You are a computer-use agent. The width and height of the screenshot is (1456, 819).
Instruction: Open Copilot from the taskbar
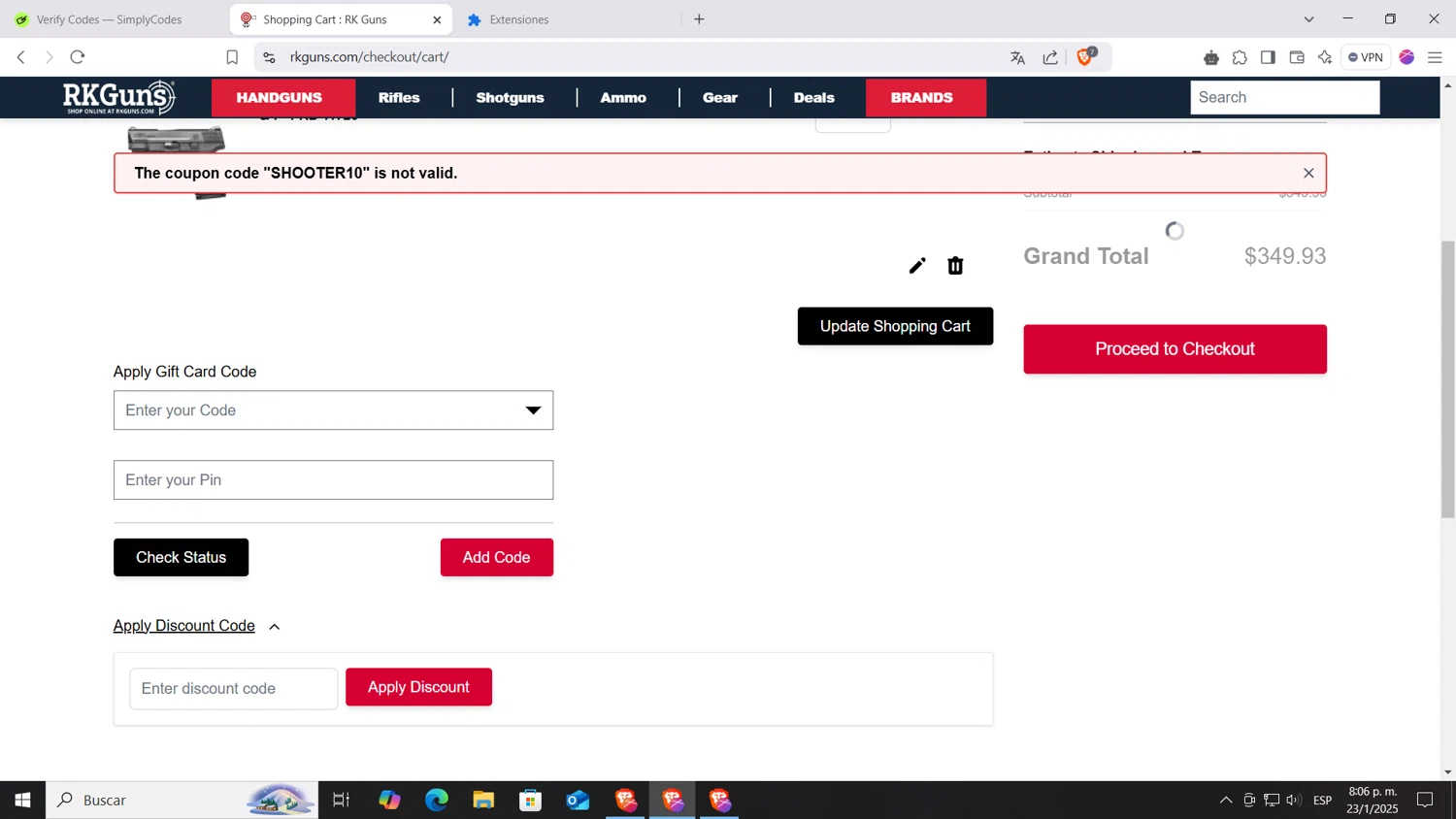(x=389, y=800)
